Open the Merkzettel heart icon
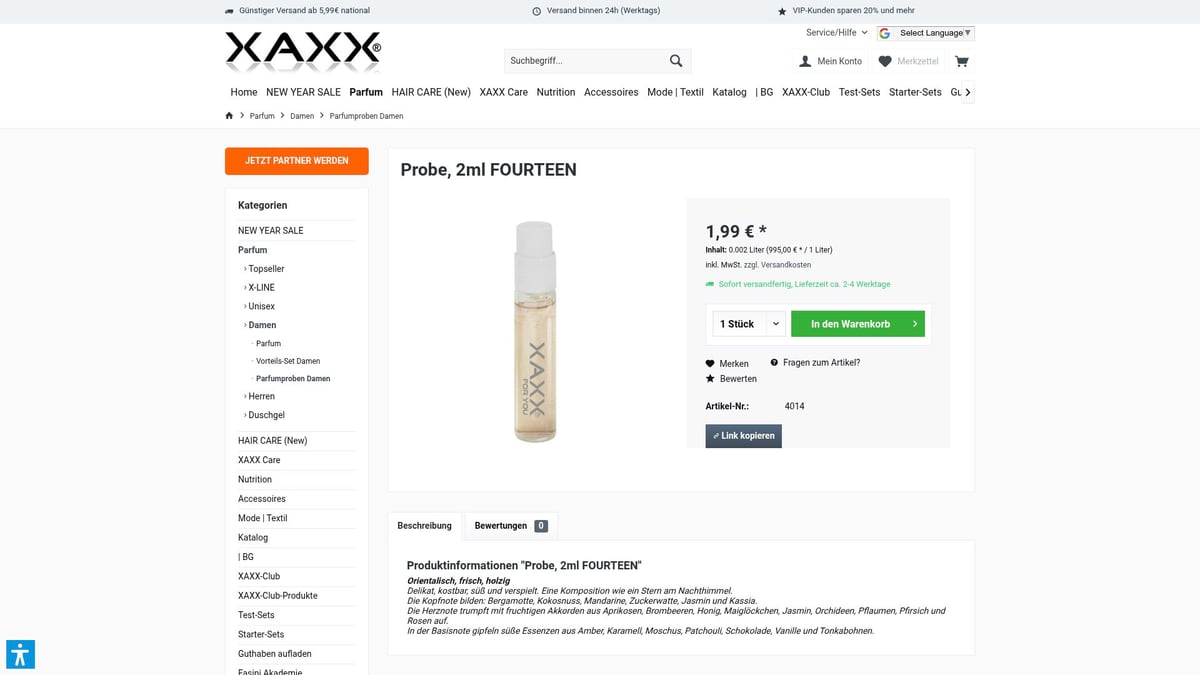1200x675 pixels. pyautogui.click(x=884, y=61)
